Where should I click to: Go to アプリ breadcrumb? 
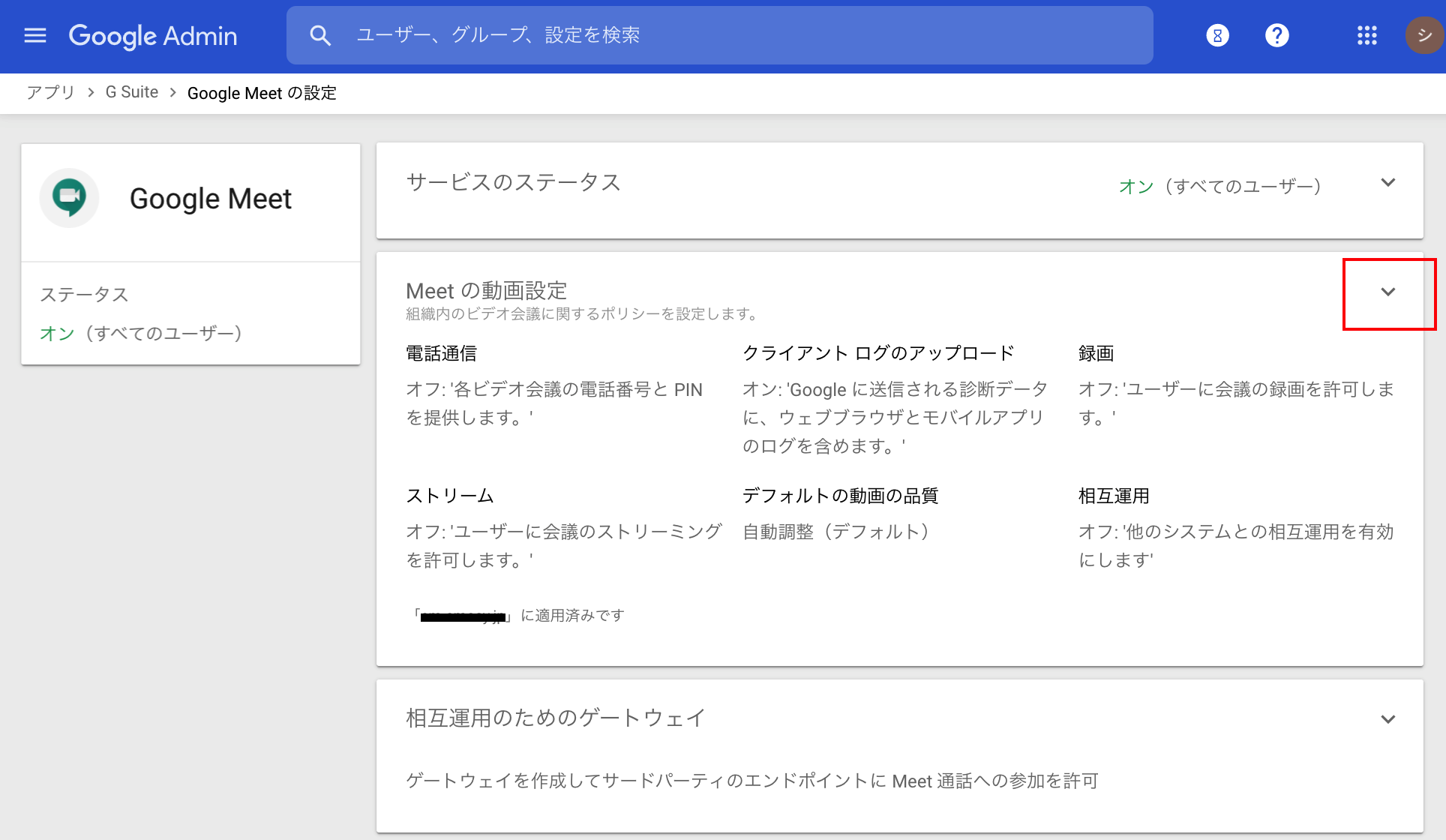pyautogui.click(x=50, y=92)
